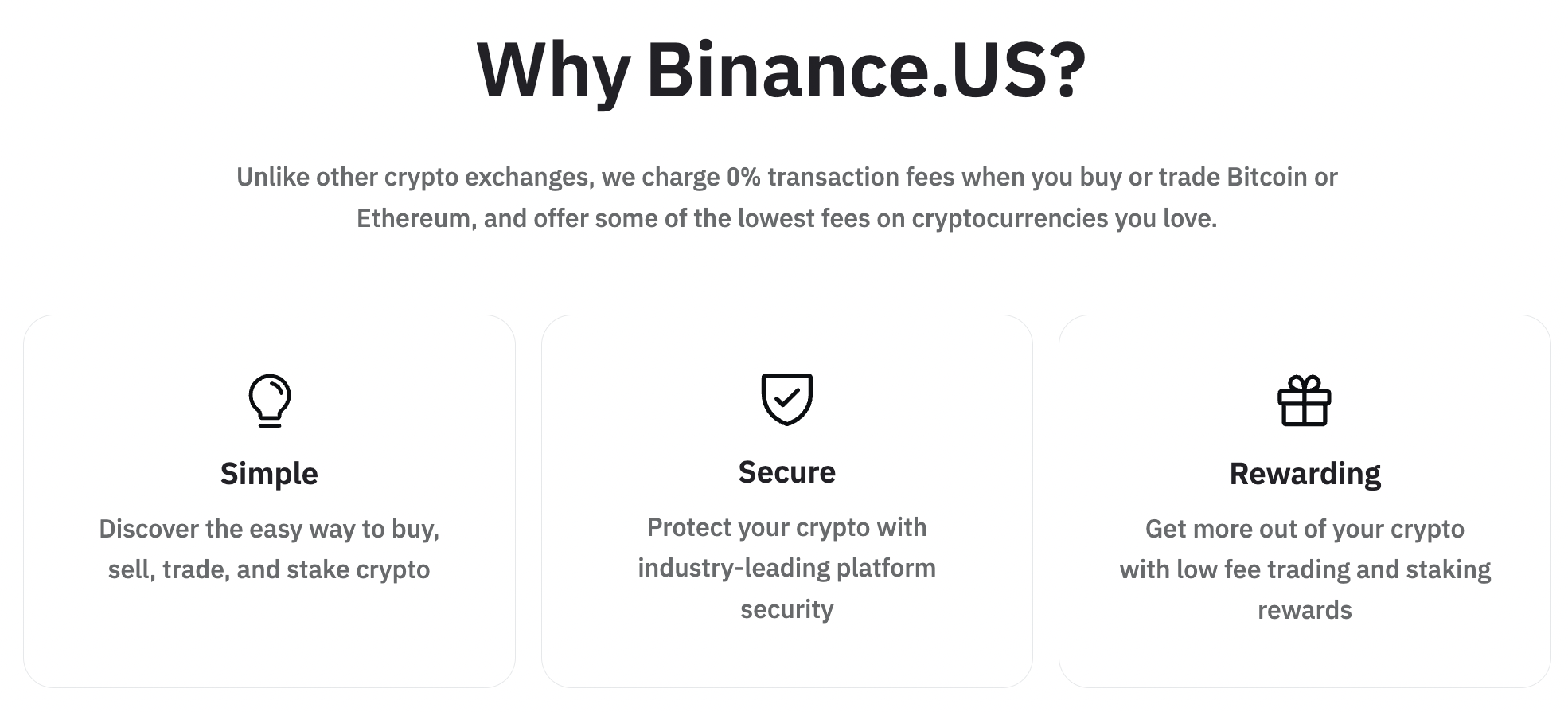
Task: Click with low fee trading and staking line
Action: 1305,569
